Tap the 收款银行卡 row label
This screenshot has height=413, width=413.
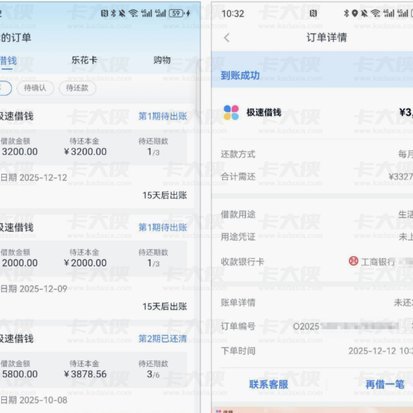(x=242, y=262)
